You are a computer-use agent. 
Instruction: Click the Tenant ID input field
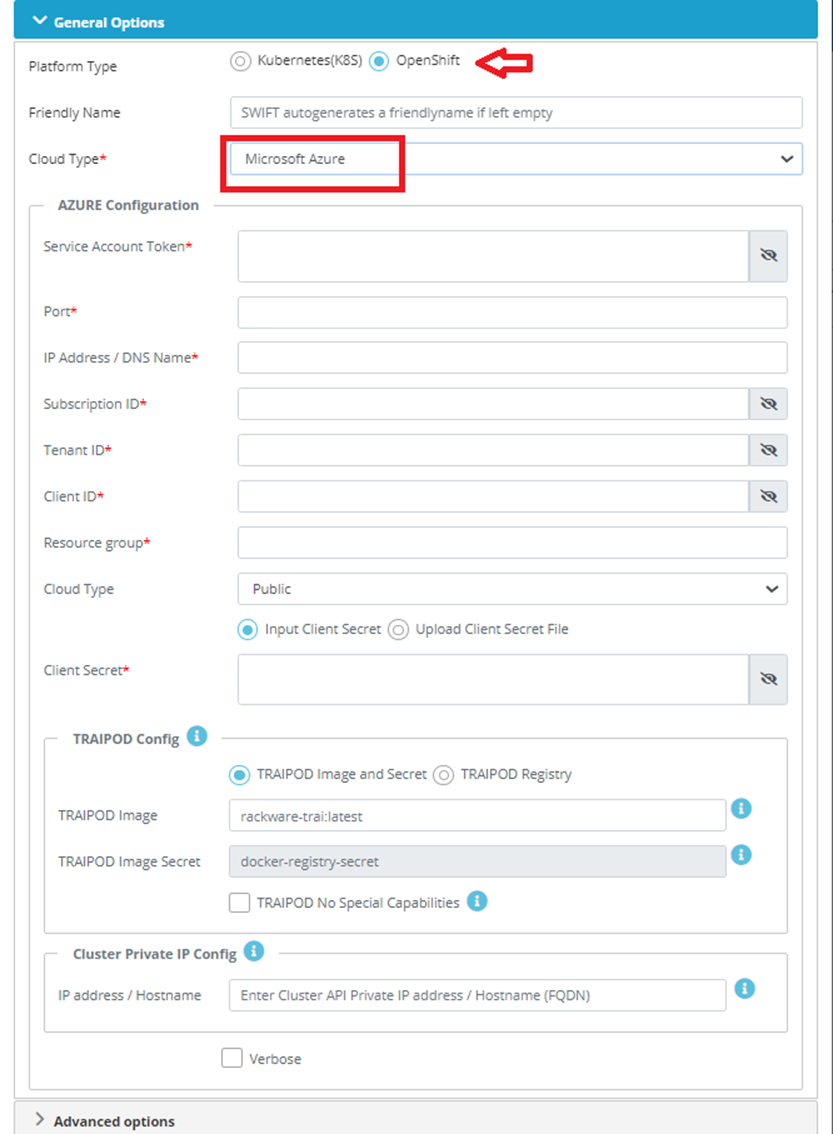coord(493,450)
